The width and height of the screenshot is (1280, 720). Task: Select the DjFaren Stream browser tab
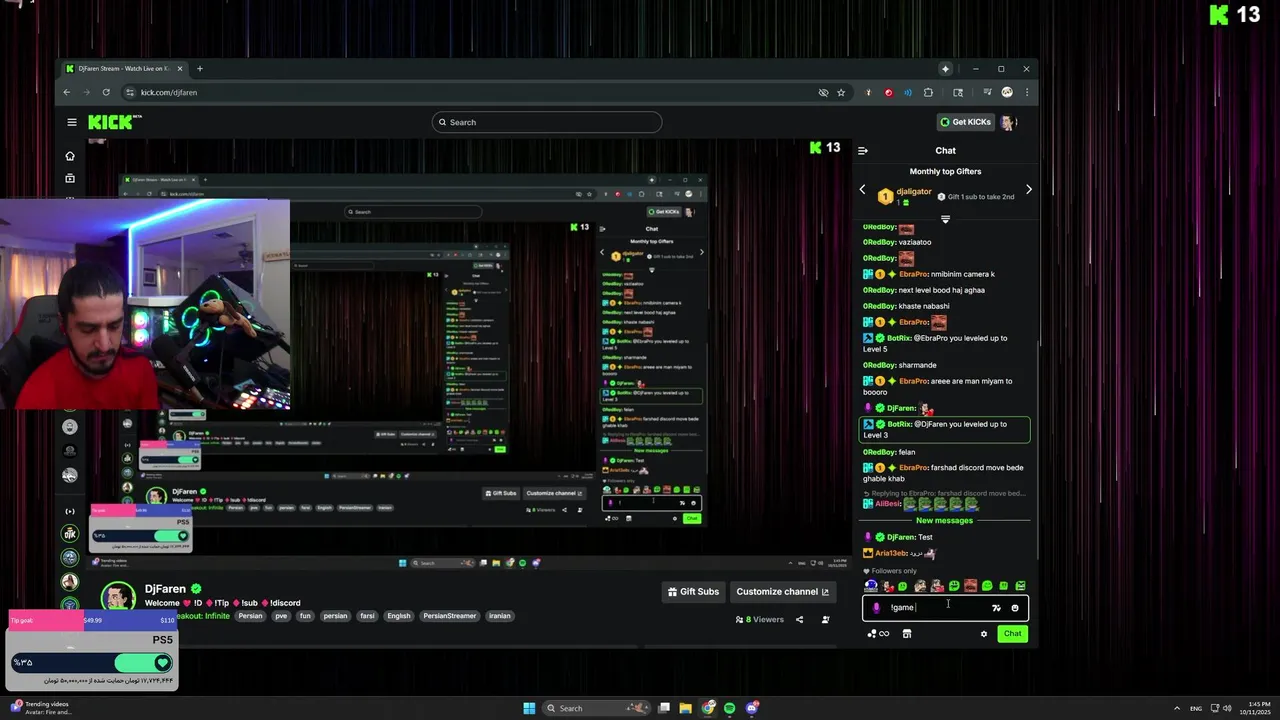point(123,69)
